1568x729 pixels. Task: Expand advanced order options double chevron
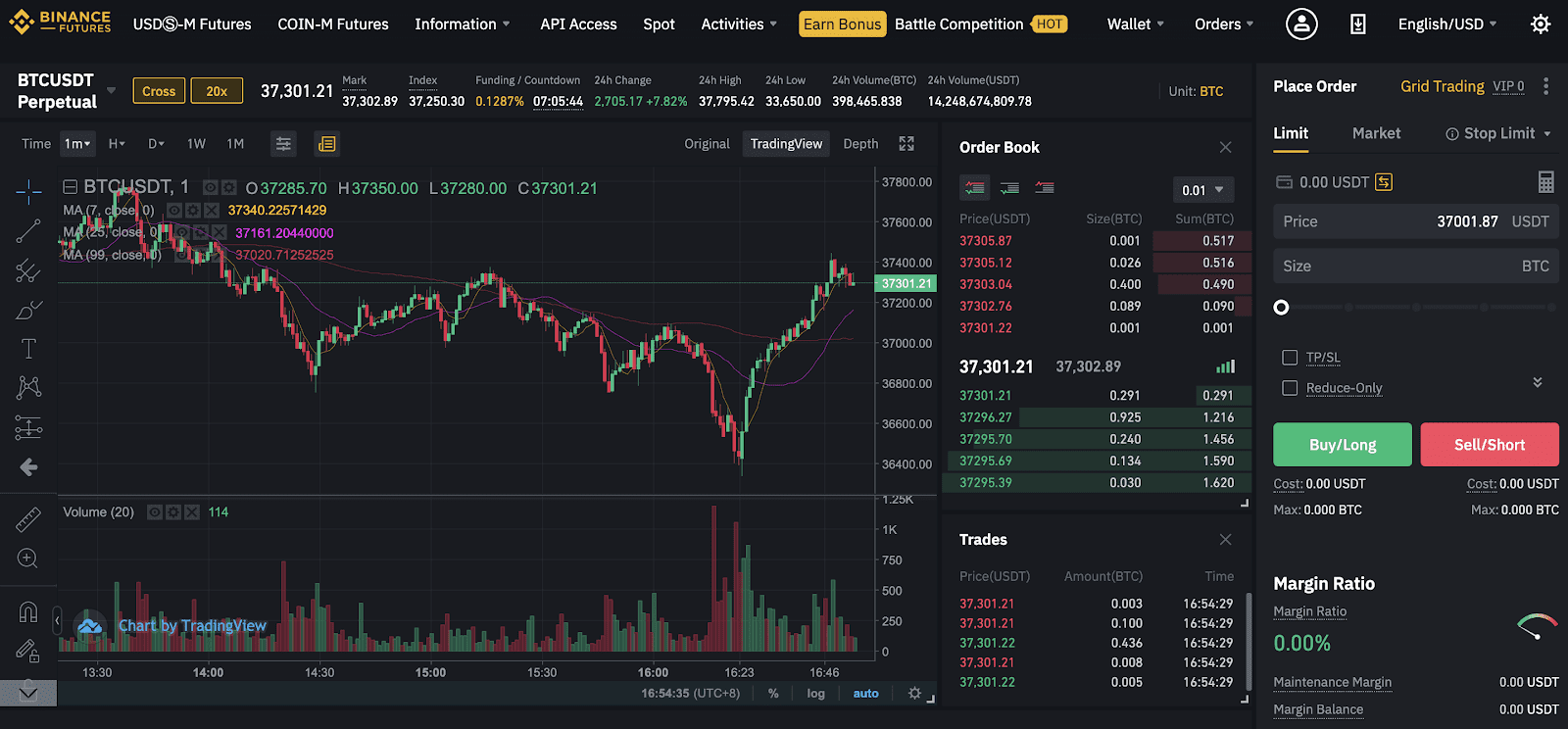click(x=1538, y=382)
